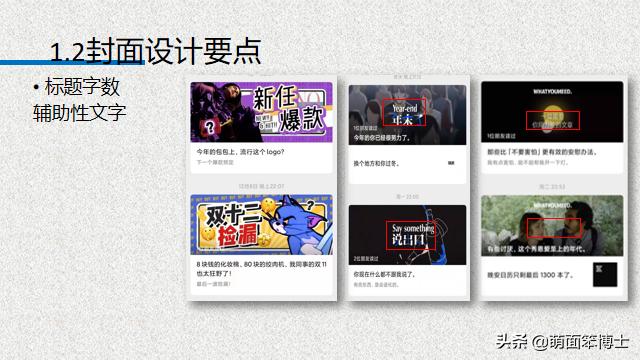This screenshot has width=640, height=360.
Task: Click the text 辅助性文字
Action: click(79, 113)
